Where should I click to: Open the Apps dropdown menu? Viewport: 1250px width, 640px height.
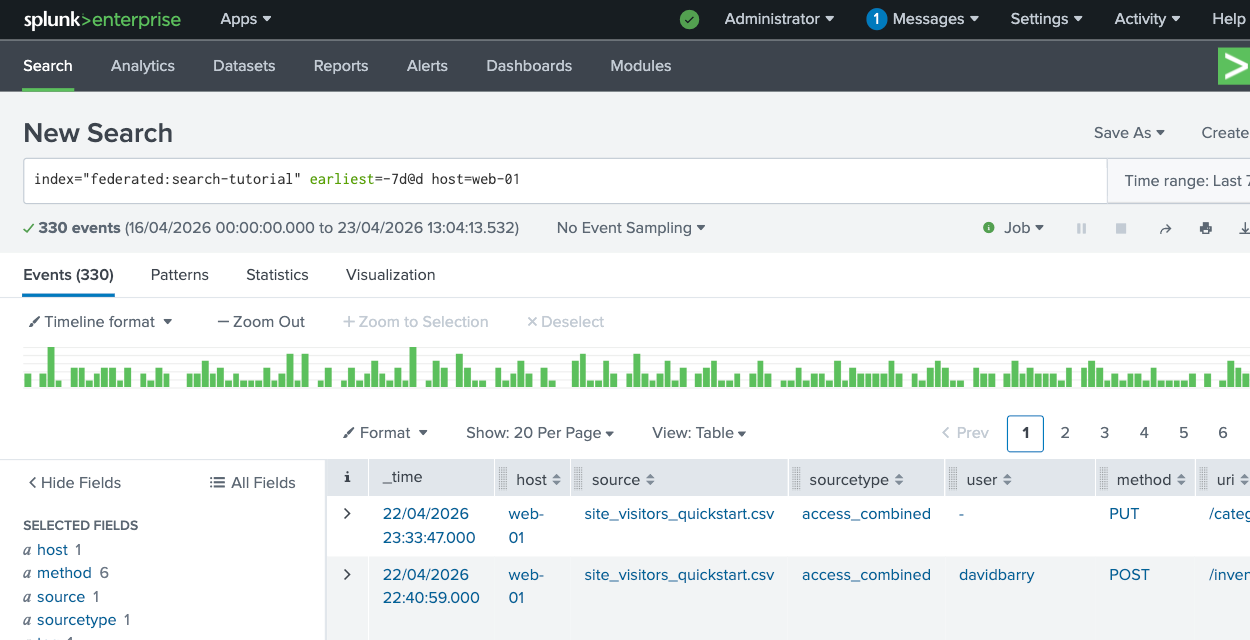[246, 19]
